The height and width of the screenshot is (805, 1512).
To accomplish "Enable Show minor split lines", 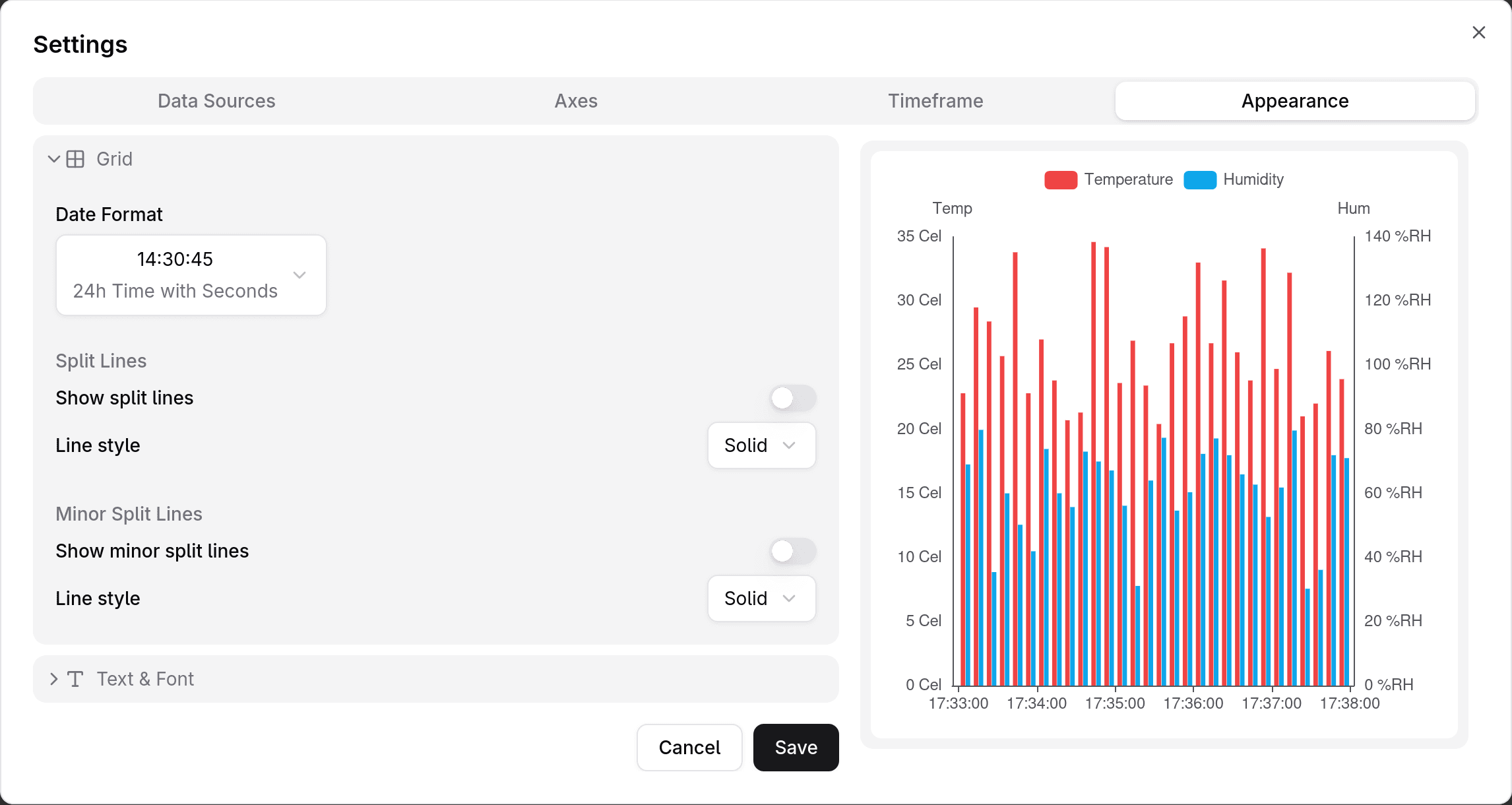I will pyautogui.click(x=792, y=551).
